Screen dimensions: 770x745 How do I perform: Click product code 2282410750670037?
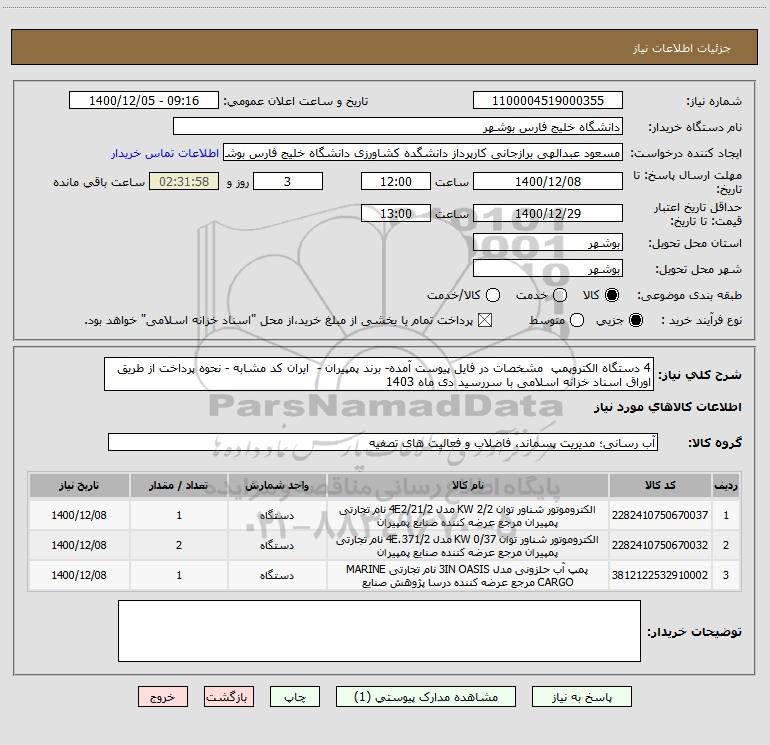[x=660, y=515]
